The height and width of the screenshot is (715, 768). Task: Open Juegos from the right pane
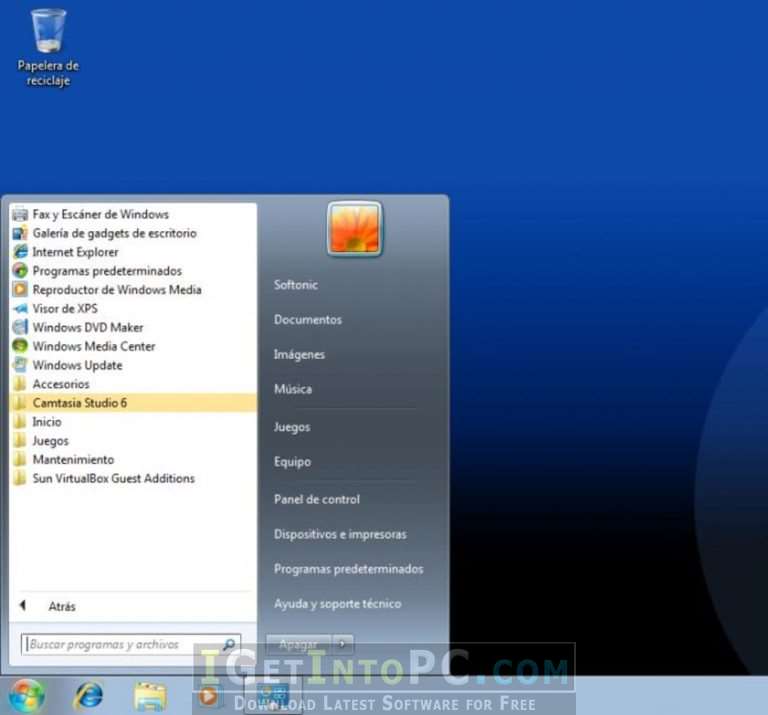pos(292,427)
